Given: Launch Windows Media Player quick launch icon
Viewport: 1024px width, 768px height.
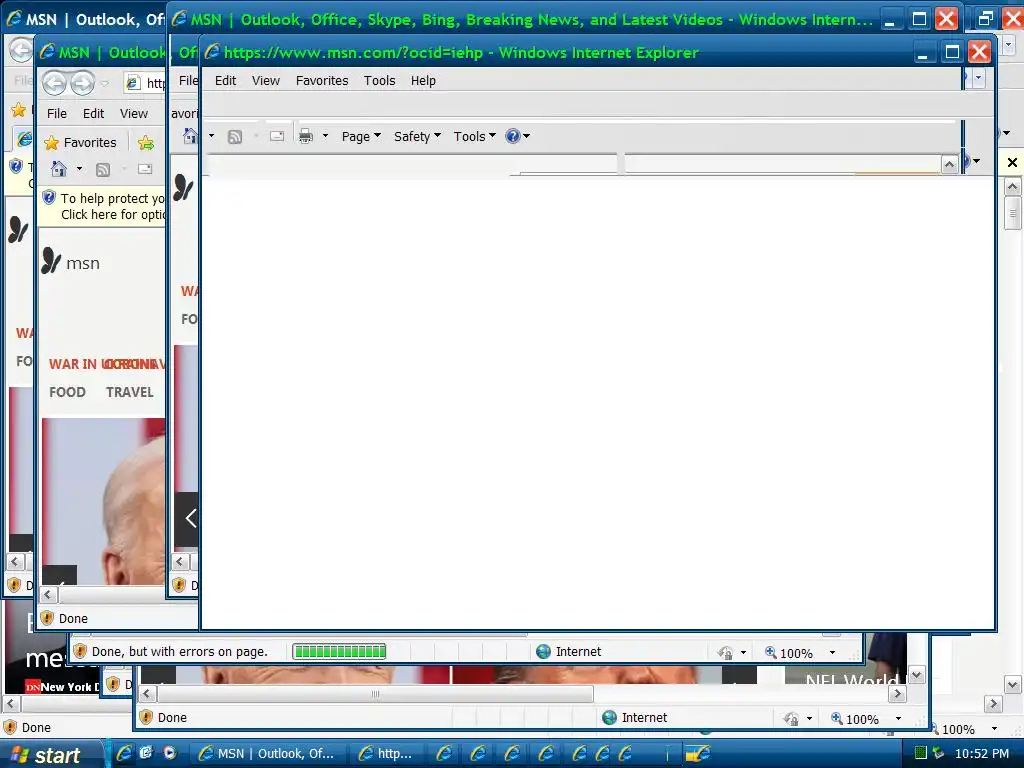Looking at the screenshot, I should [x=170, y=753].
